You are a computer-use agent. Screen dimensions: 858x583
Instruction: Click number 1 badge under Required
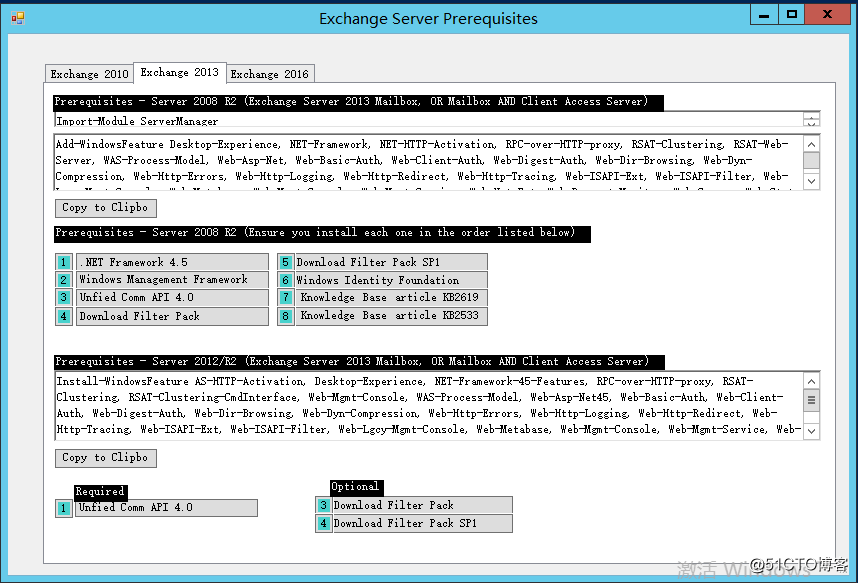point(64,508)
